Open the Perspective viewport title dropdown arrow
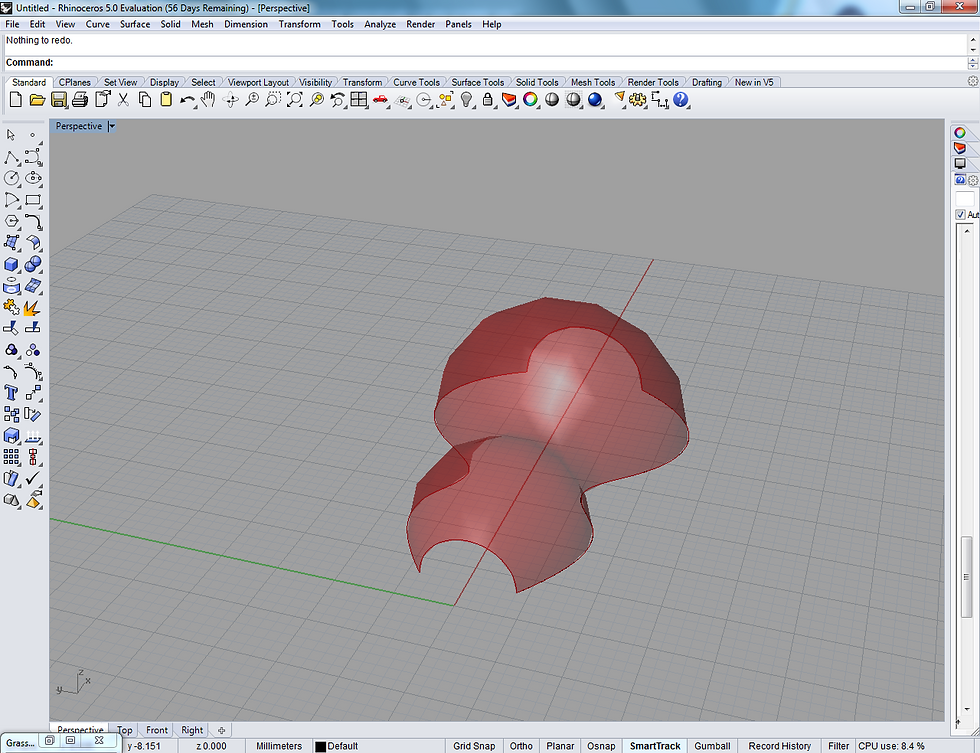The image size is (980, 753). click(x=112, y=126)
